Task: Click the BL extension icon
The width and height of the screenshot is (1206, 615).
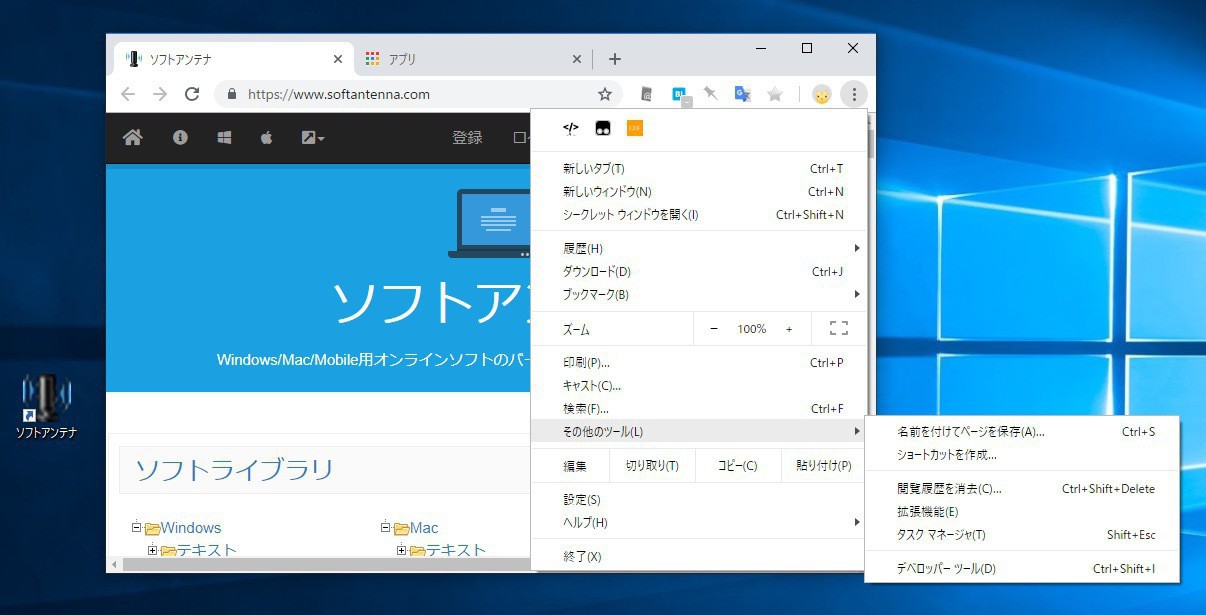Action: click(680, 94)
